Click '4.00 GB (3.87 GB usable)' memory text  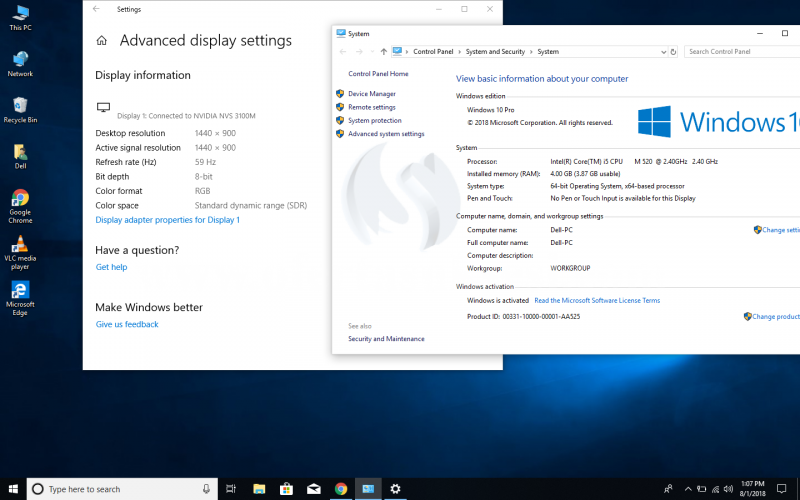[x=585, y=174]
